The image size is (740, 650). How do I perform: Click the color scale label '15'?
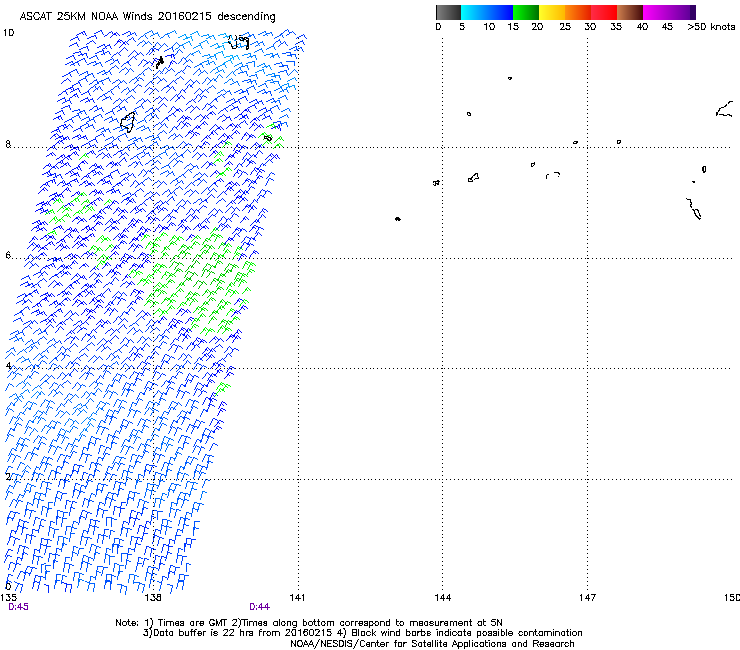point(513,27)
